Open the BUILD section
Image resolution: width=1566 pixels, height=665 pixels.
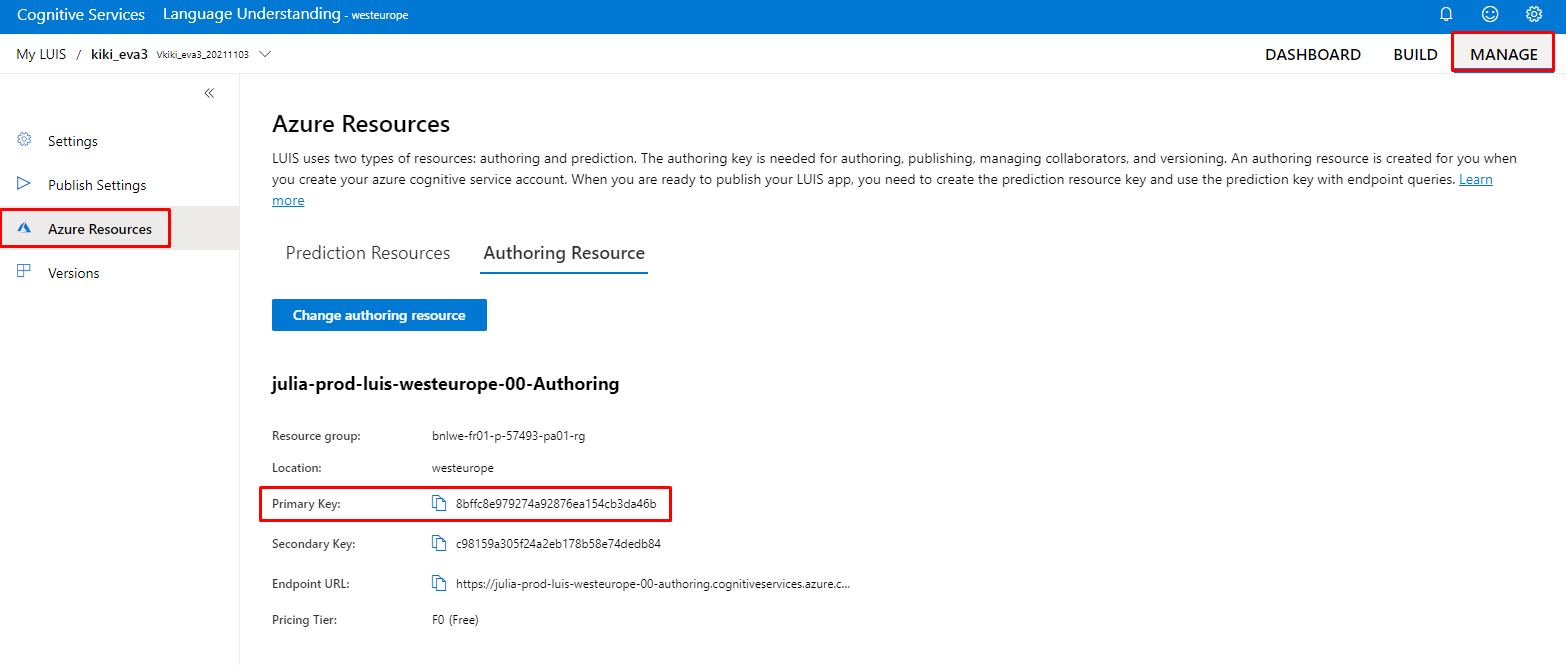pos(1415,54)
